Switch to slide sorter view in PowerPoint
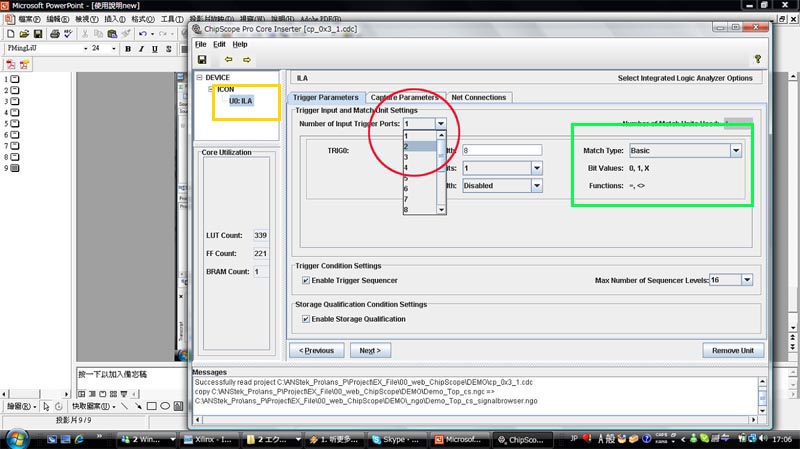The width and height of the screenshot is (800, 449). click(113, 394)
